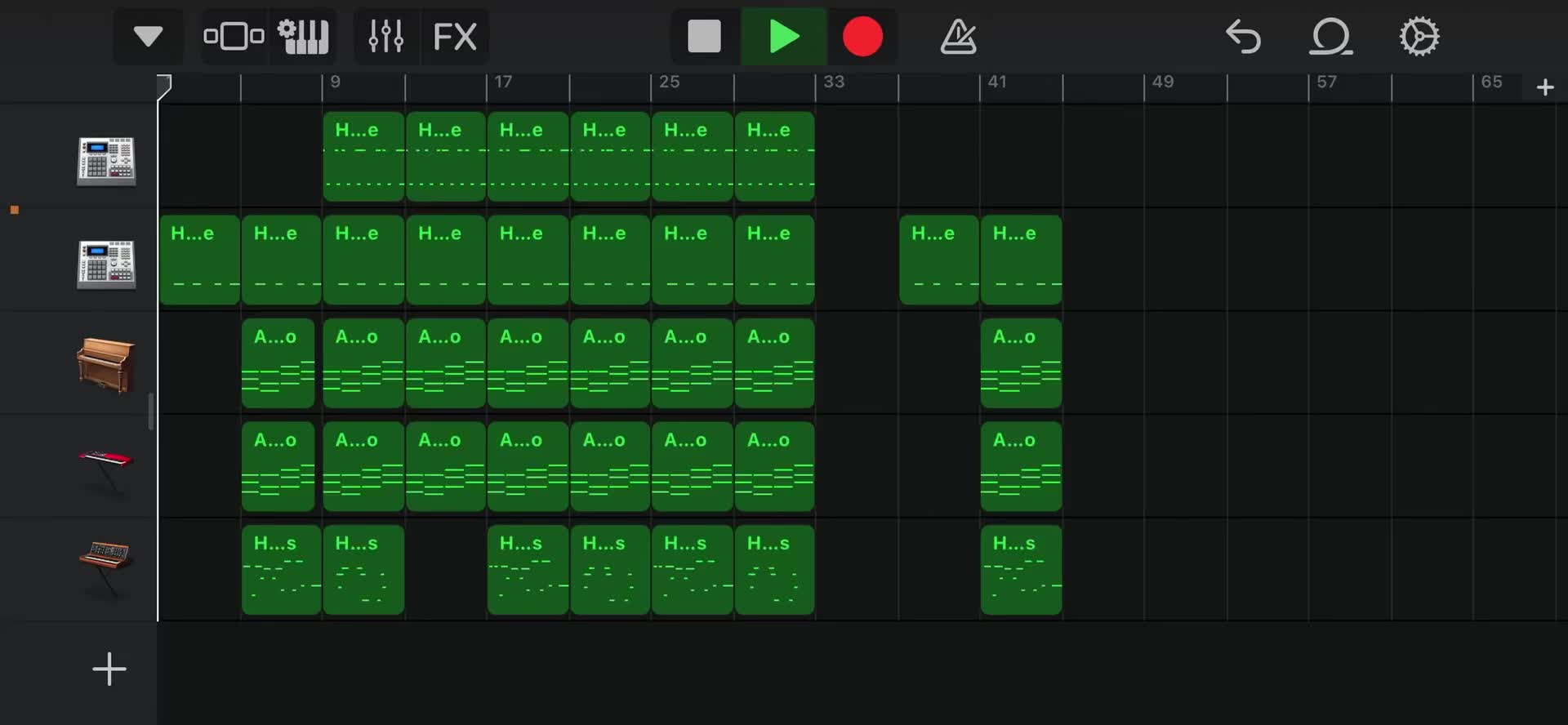Select H...e region at bar 1, second track
Screen dimensions: 1568x725
point(199,260)
